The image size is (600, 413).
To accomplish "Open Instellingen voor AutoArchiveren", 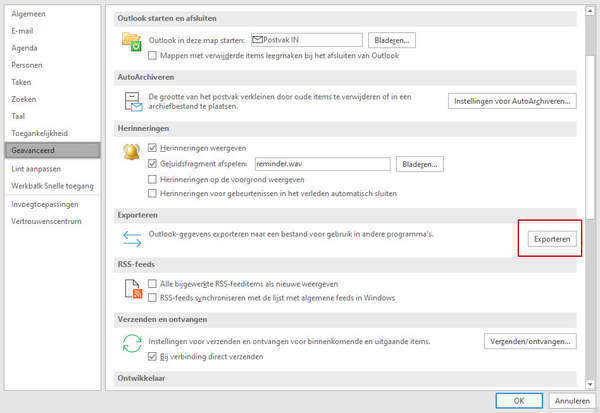I will pyautogui.click(x=512, y=101).
